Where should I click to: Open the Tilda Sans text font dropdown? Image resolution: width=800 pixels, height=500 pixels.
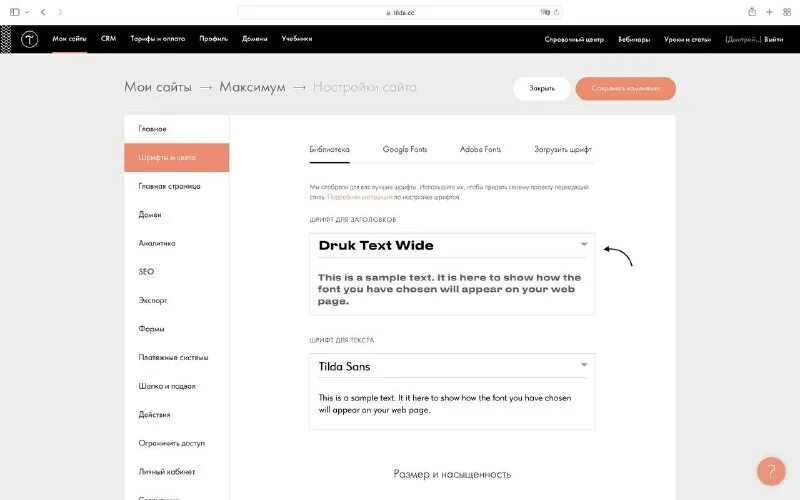pos(452,366)
